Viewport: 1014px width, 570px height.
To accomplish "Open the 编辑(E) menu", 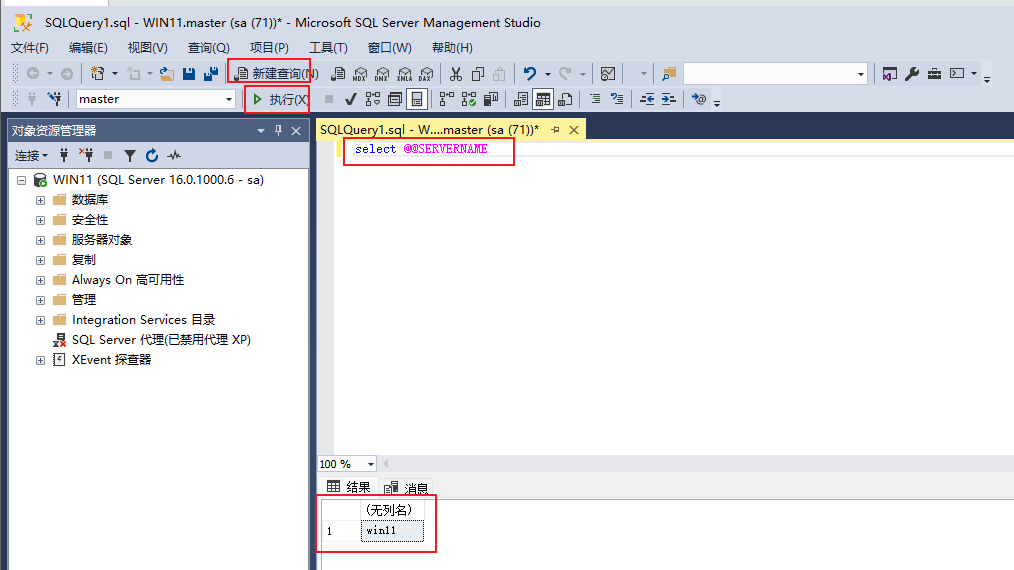I will point(88,48).
